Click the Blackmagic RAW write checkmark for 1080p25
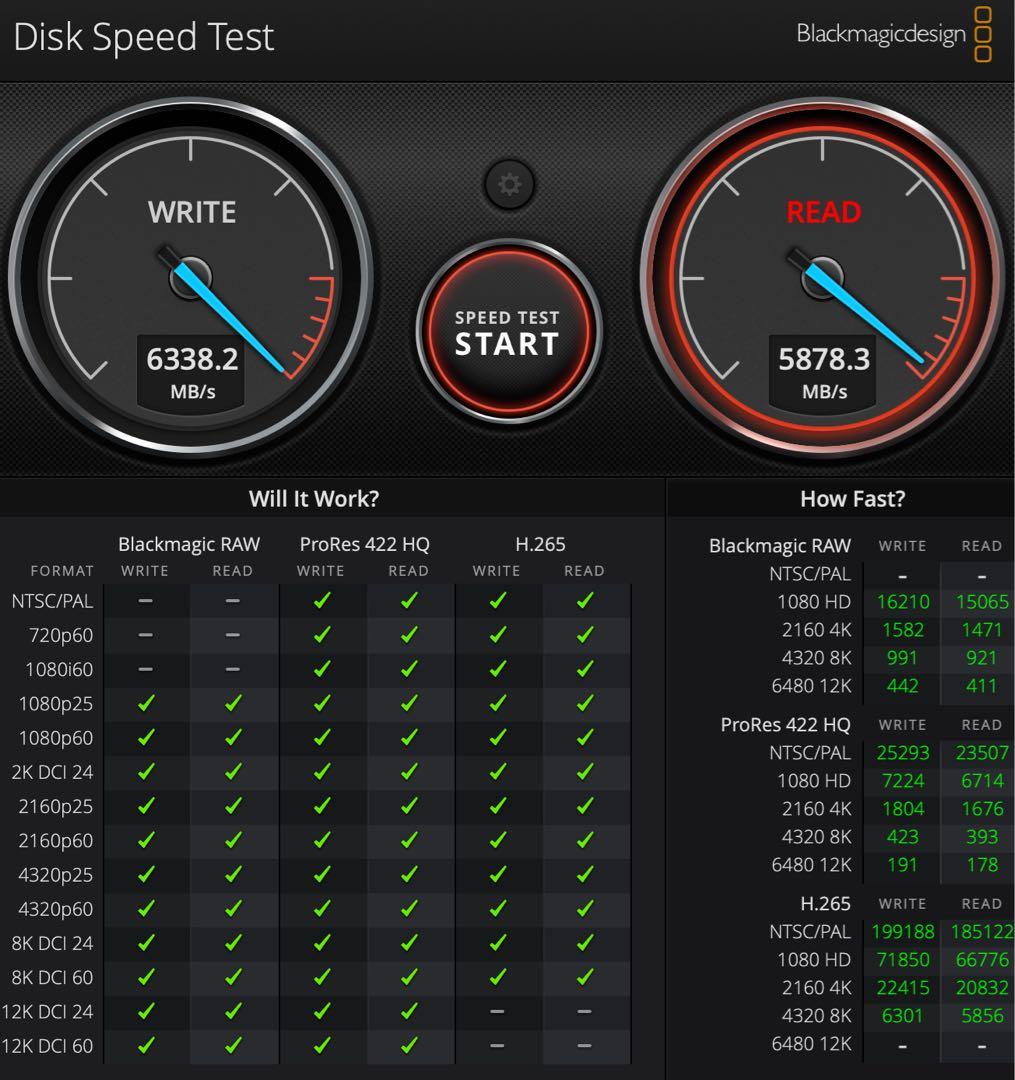This screenshot has height=1080, width=1015. pyautogui.click(x=146, y=704)
